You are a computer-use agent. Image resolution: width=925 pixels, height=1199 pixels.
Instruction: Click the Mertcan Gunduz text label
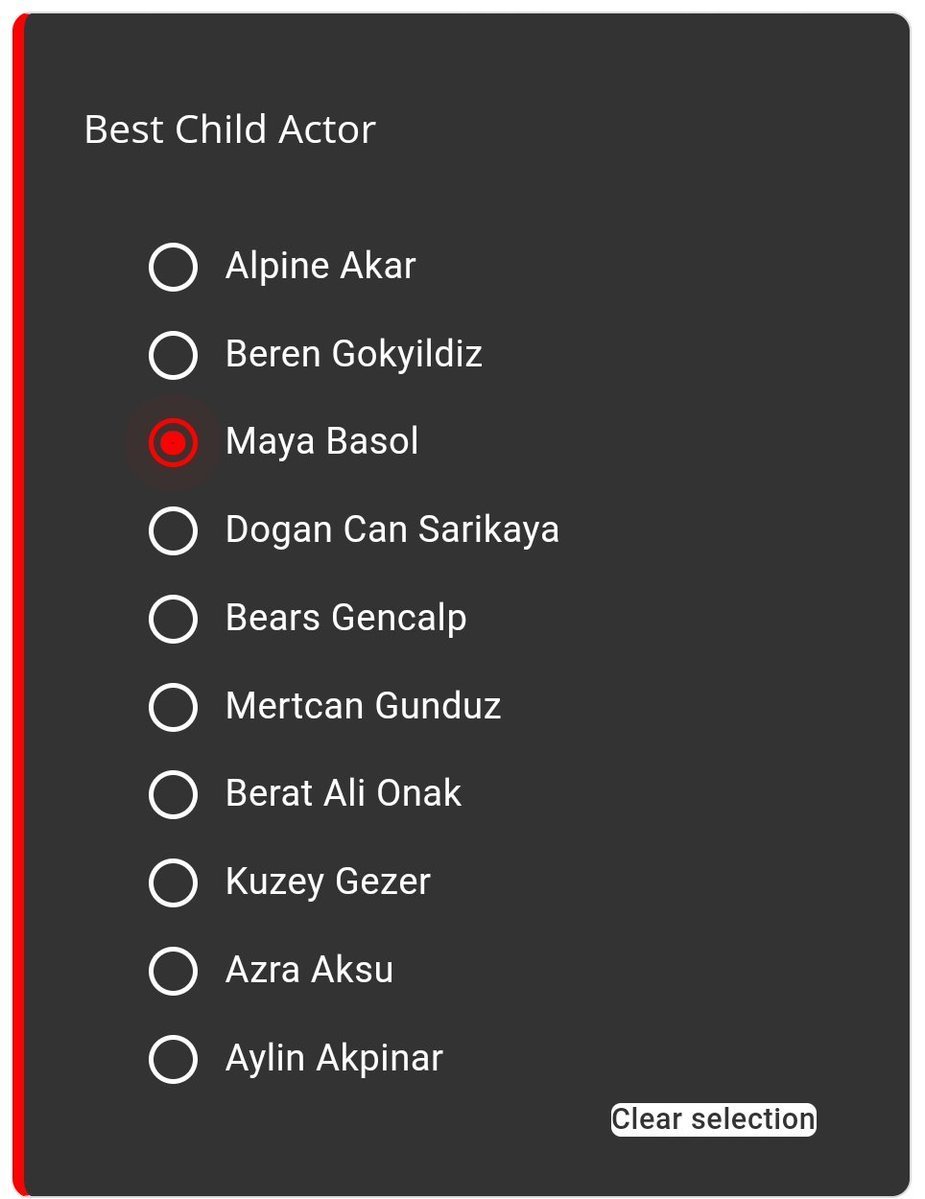[363, 706]
